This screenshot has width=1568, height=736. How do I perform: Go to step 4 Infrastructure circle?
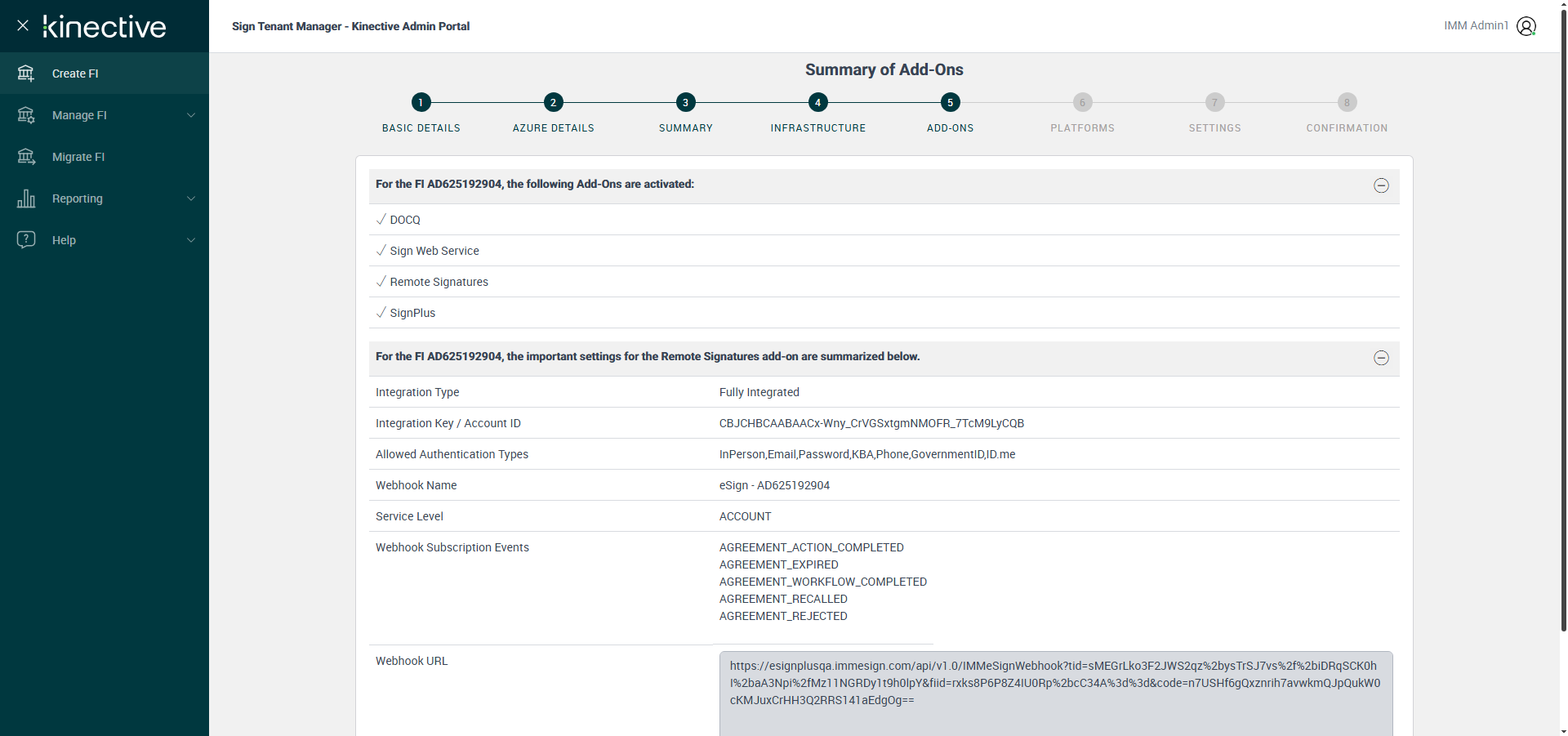pos(817,102)
